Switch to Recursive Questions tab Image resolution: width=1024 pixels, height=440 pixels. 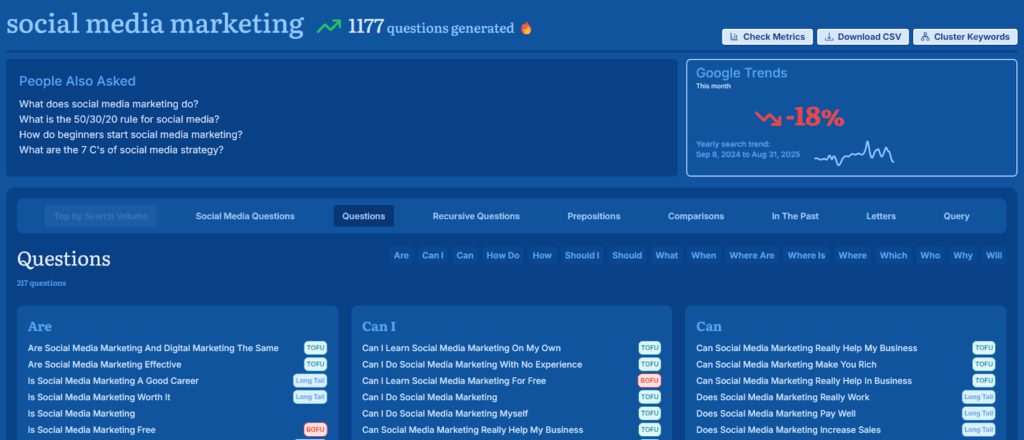(x=476, y=216)
